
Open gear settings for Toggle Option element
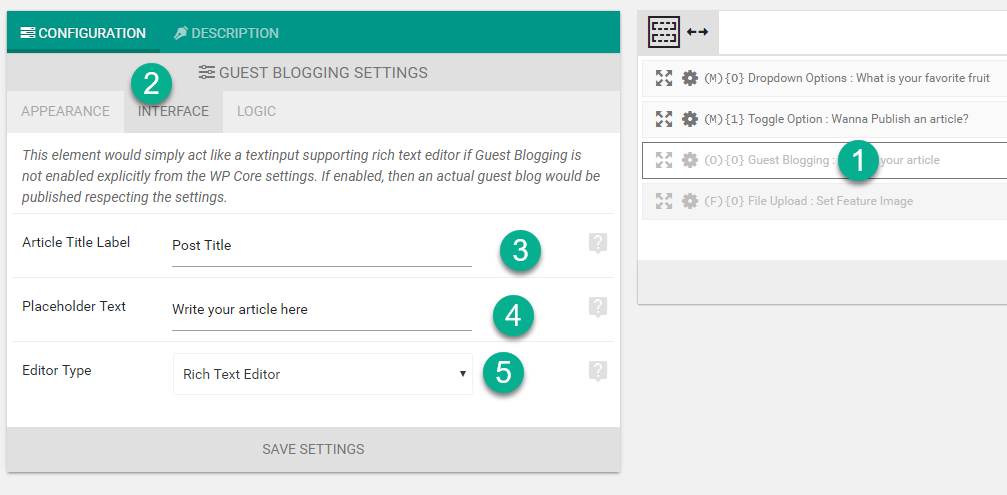[690, 119]
